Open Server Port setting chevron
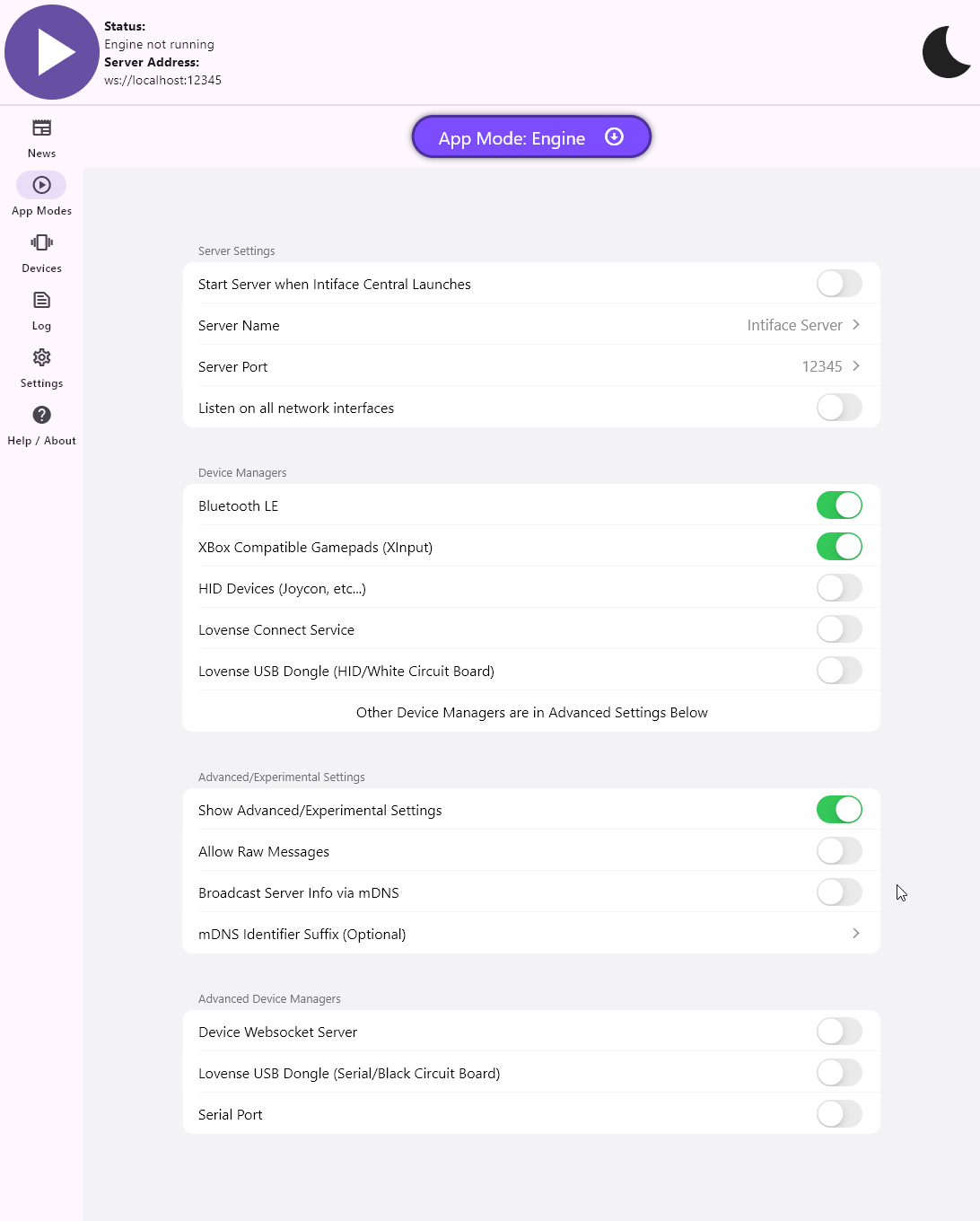980x1221 pixels. [855, 366]
